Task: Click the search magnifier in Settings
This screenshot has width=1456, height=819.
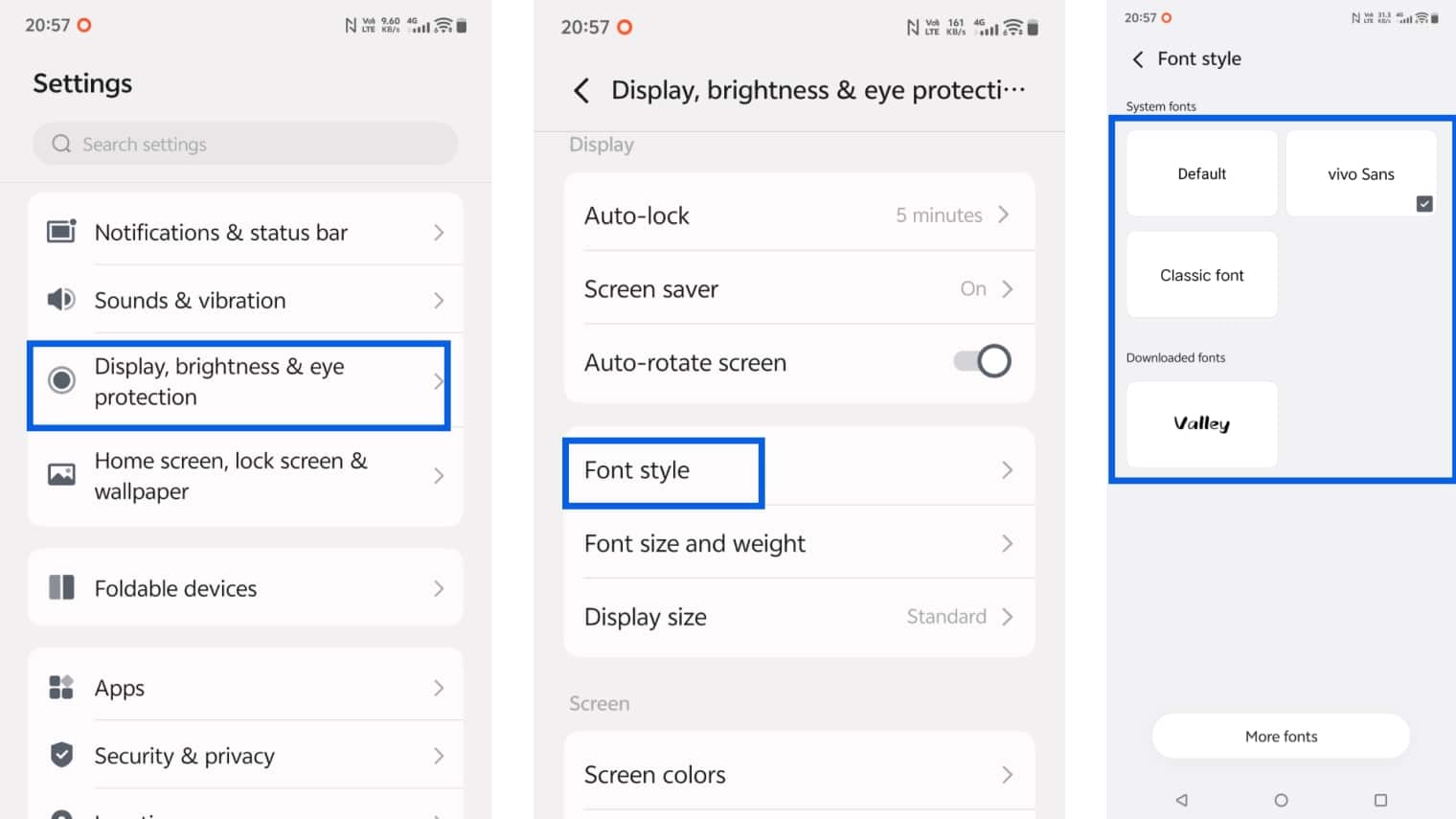Action: point(60,144)
